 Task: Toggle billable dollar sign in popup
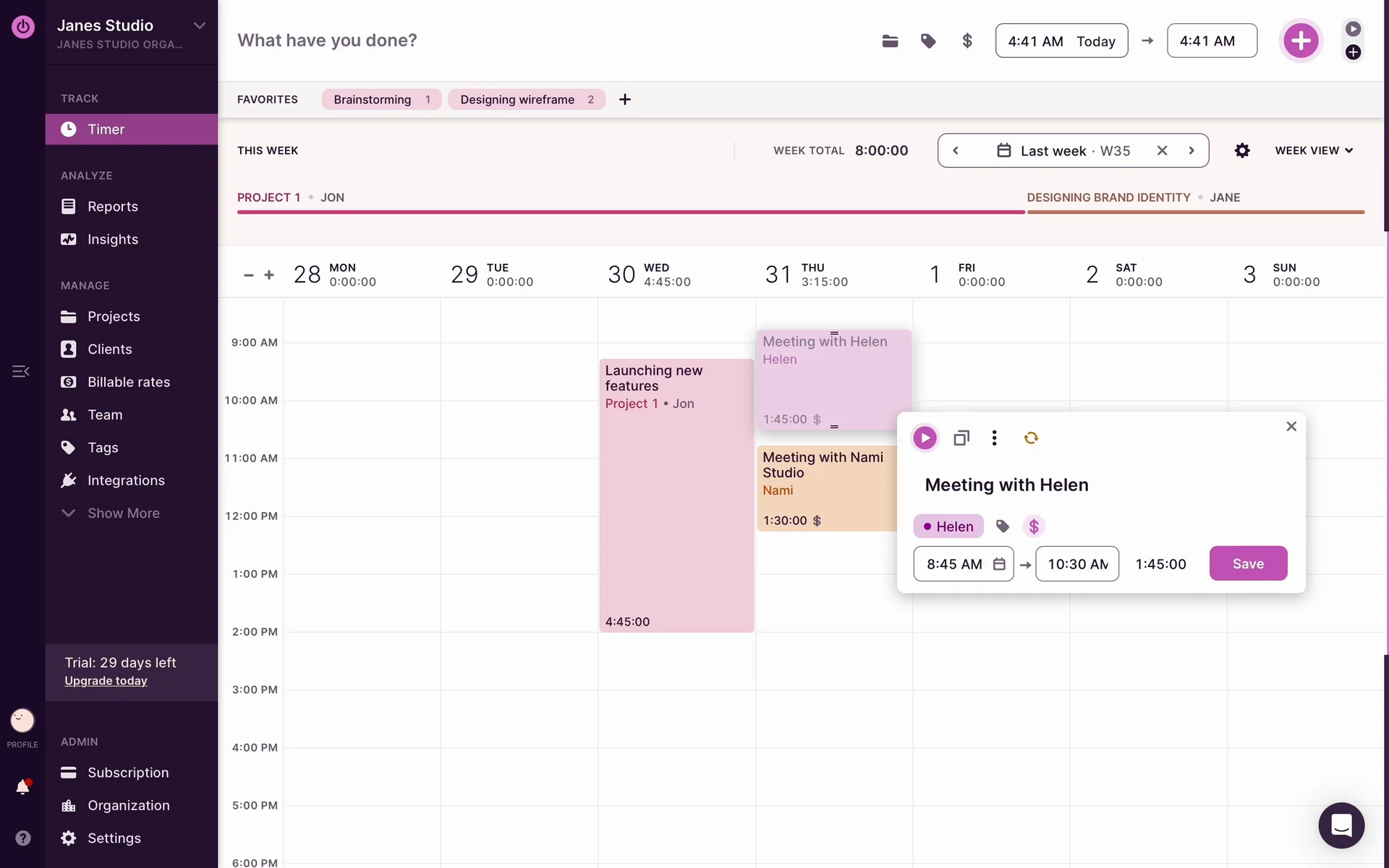(1034, 527)
